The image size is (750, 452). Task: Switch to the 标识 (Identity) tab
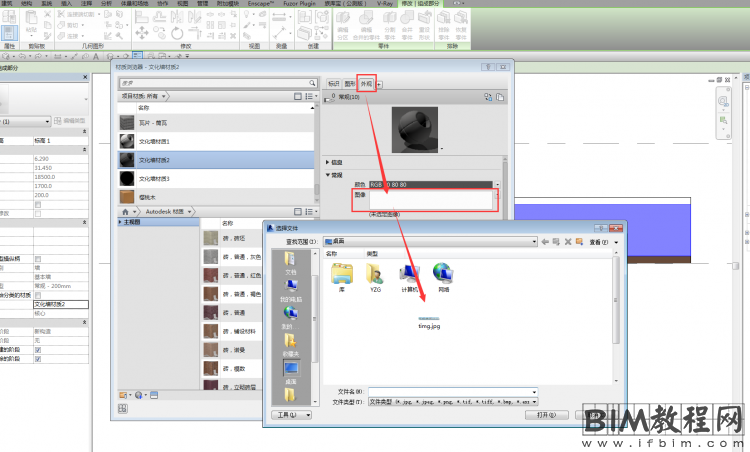tap(334, 83)
